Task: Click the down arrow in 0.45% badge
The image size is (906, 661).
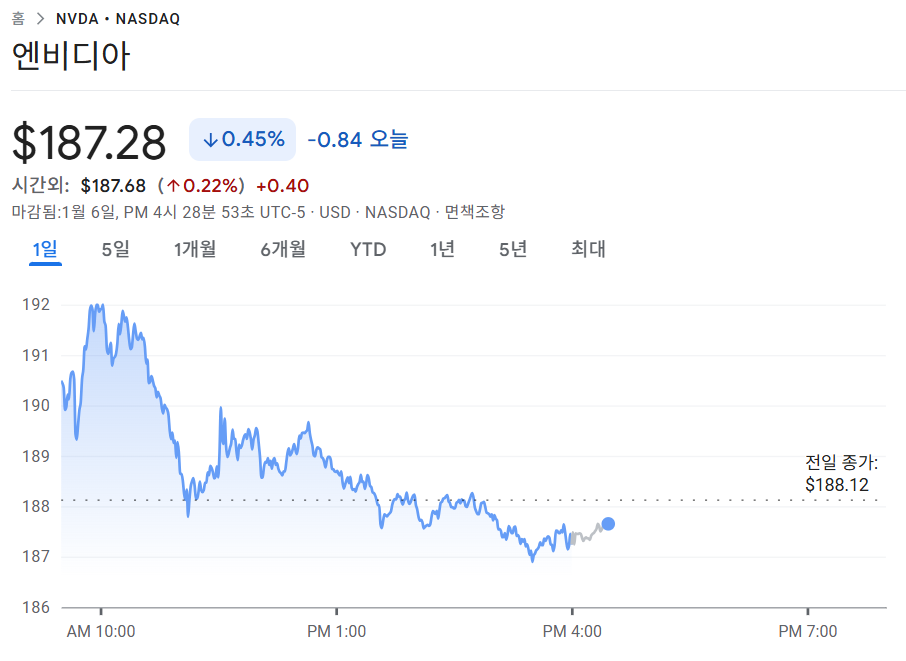Action: tap(210, 140)
